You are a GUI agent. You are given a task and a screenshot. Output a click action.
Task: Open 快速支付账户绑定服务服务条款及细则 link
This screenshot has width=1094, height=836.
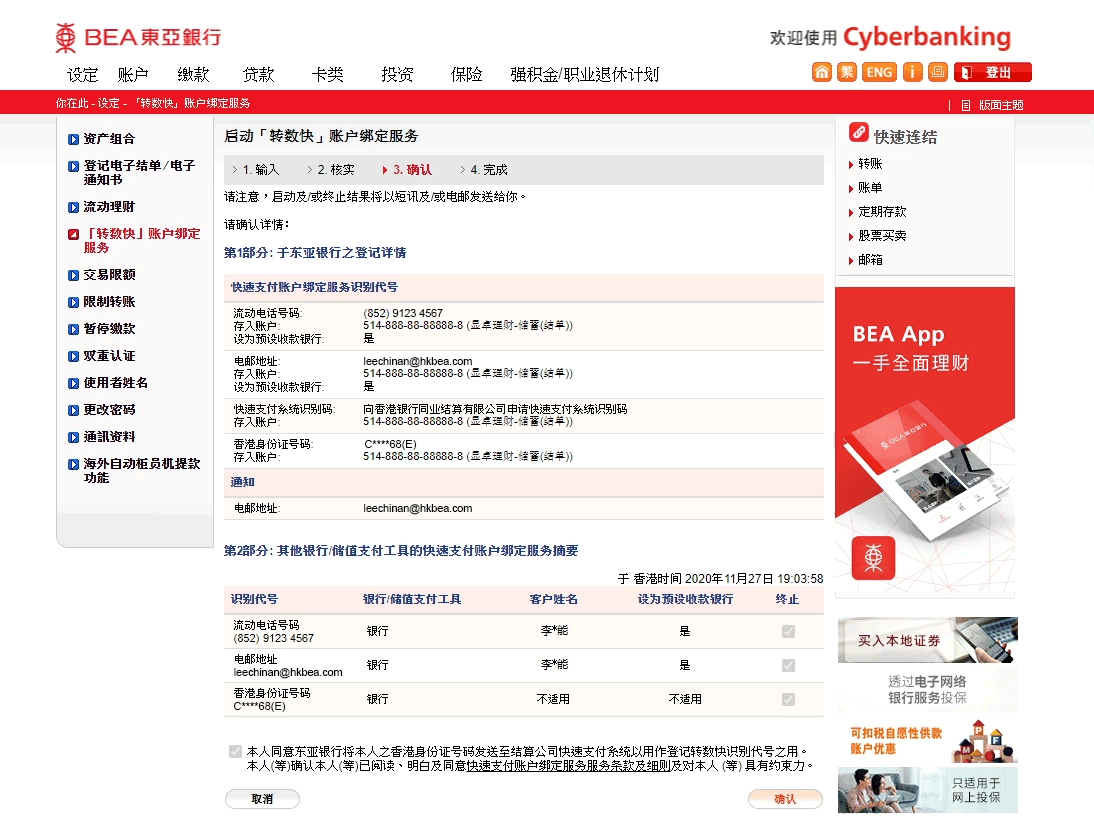569,766
